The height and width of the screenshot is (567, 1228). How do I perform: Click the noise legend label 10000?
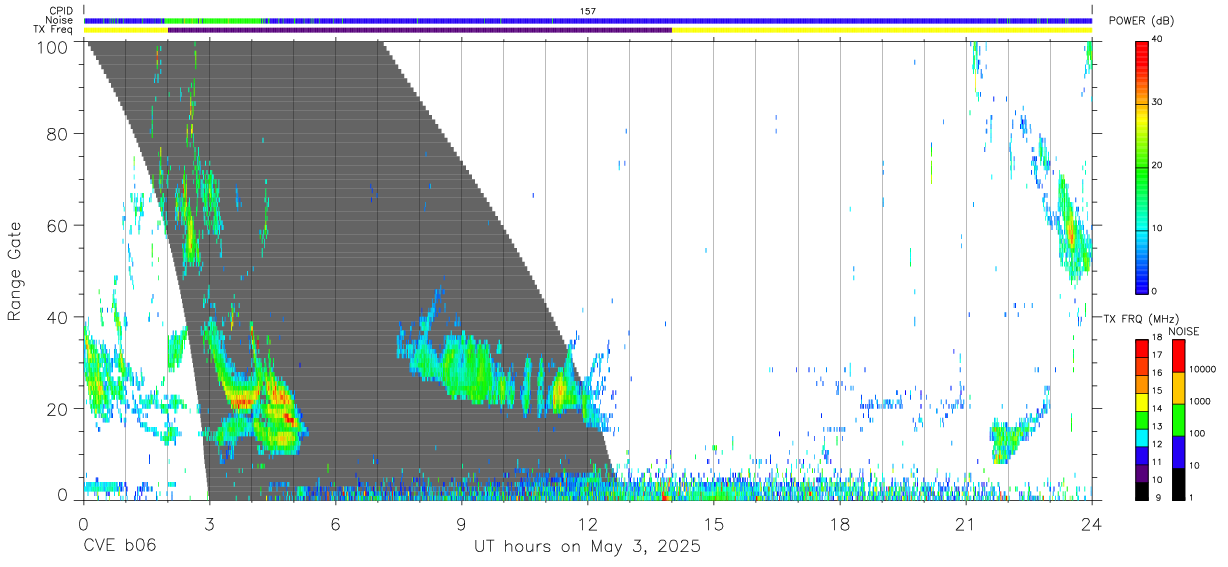(x=1202, y=369)
